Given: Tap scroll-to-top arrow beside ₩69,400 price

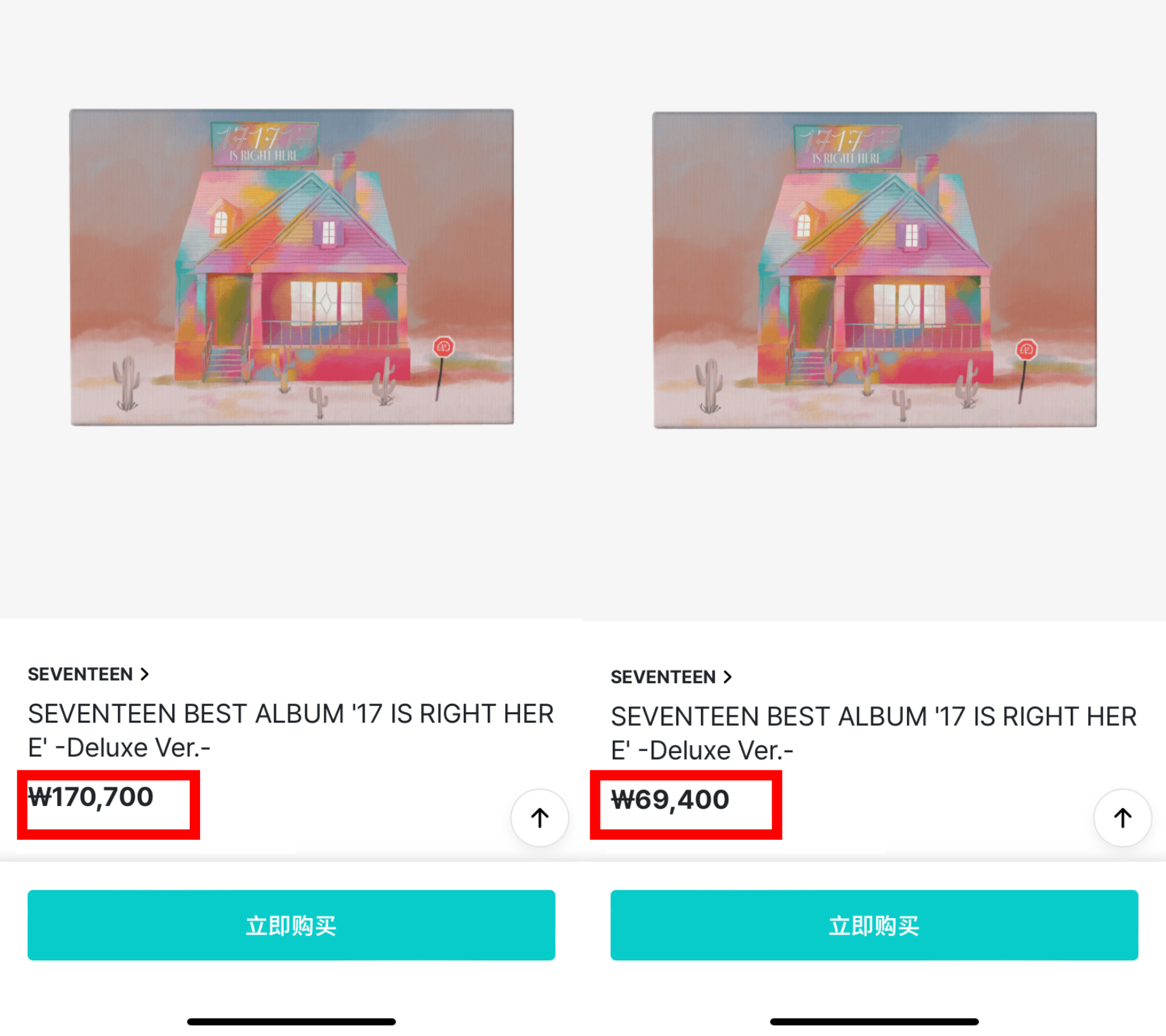Looking at the screenshot, I should (1123, 818).
